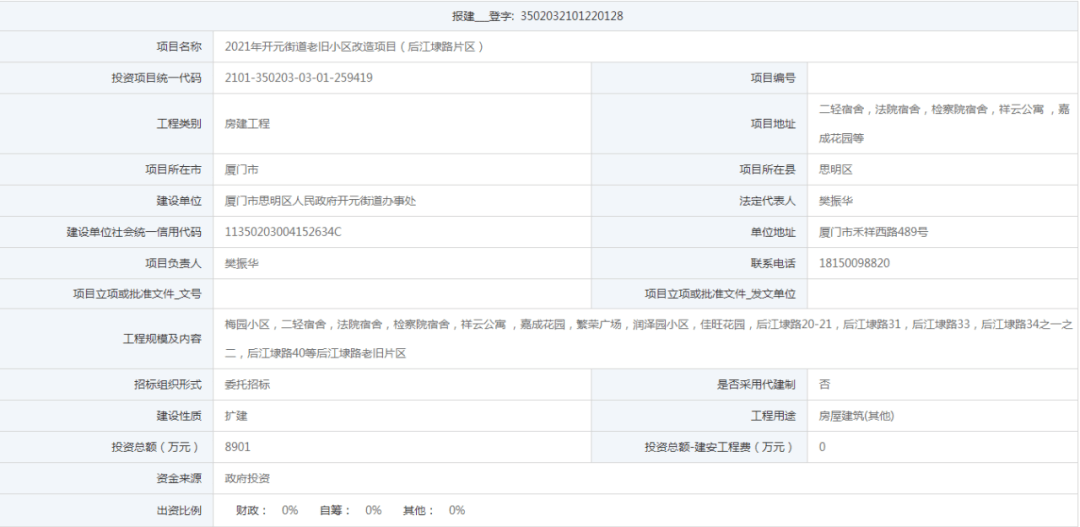The height and width of the screenshot is (527, 1080).
Task: Click the total investment value 8901
Action: (238, 447)
